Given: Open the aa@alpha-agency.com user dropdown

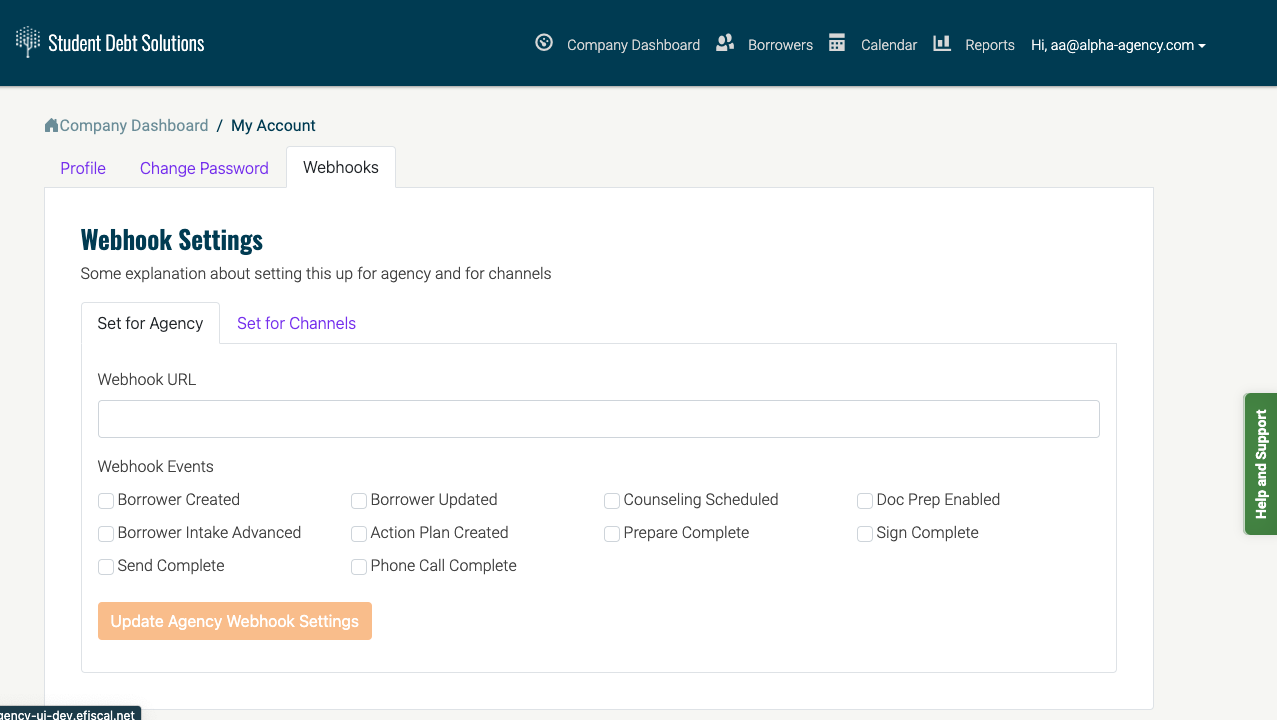Looking at the screenshot, I should (x=1118, y=45).
